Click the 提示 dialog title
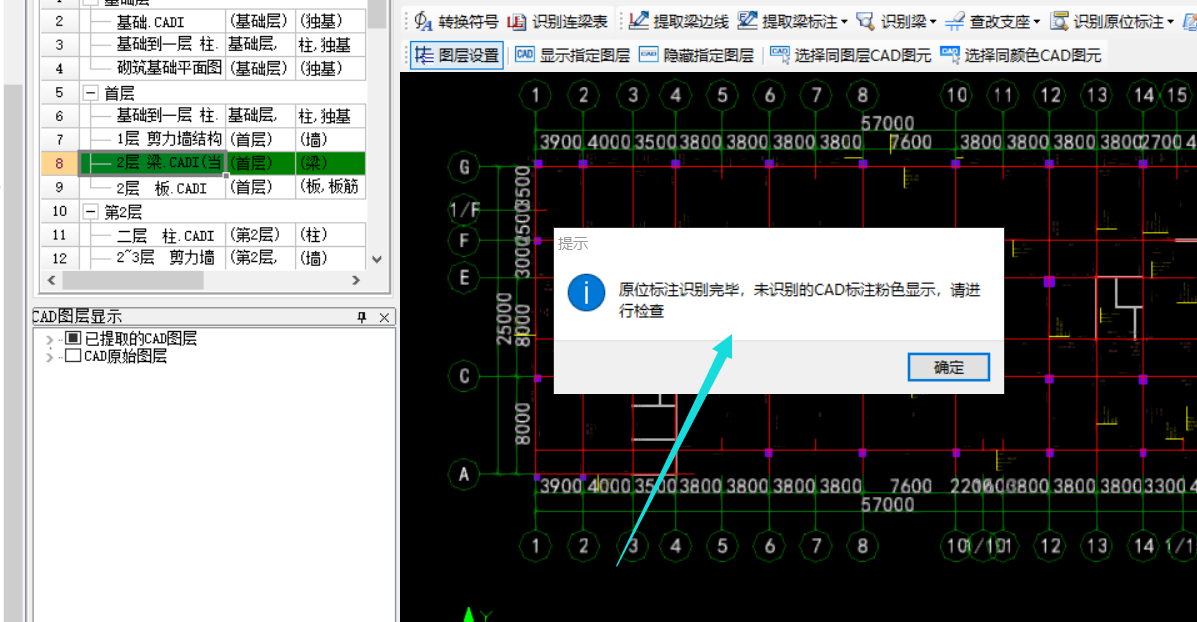 tap(573, 243)
